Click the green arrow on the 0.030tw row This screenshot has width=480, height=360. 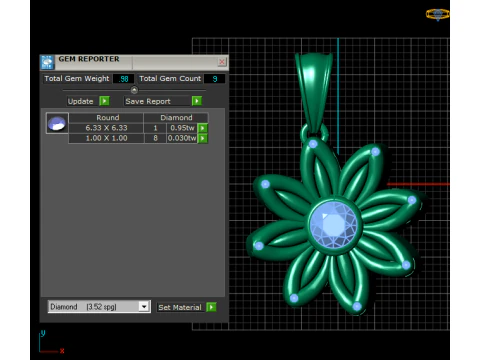202,138
